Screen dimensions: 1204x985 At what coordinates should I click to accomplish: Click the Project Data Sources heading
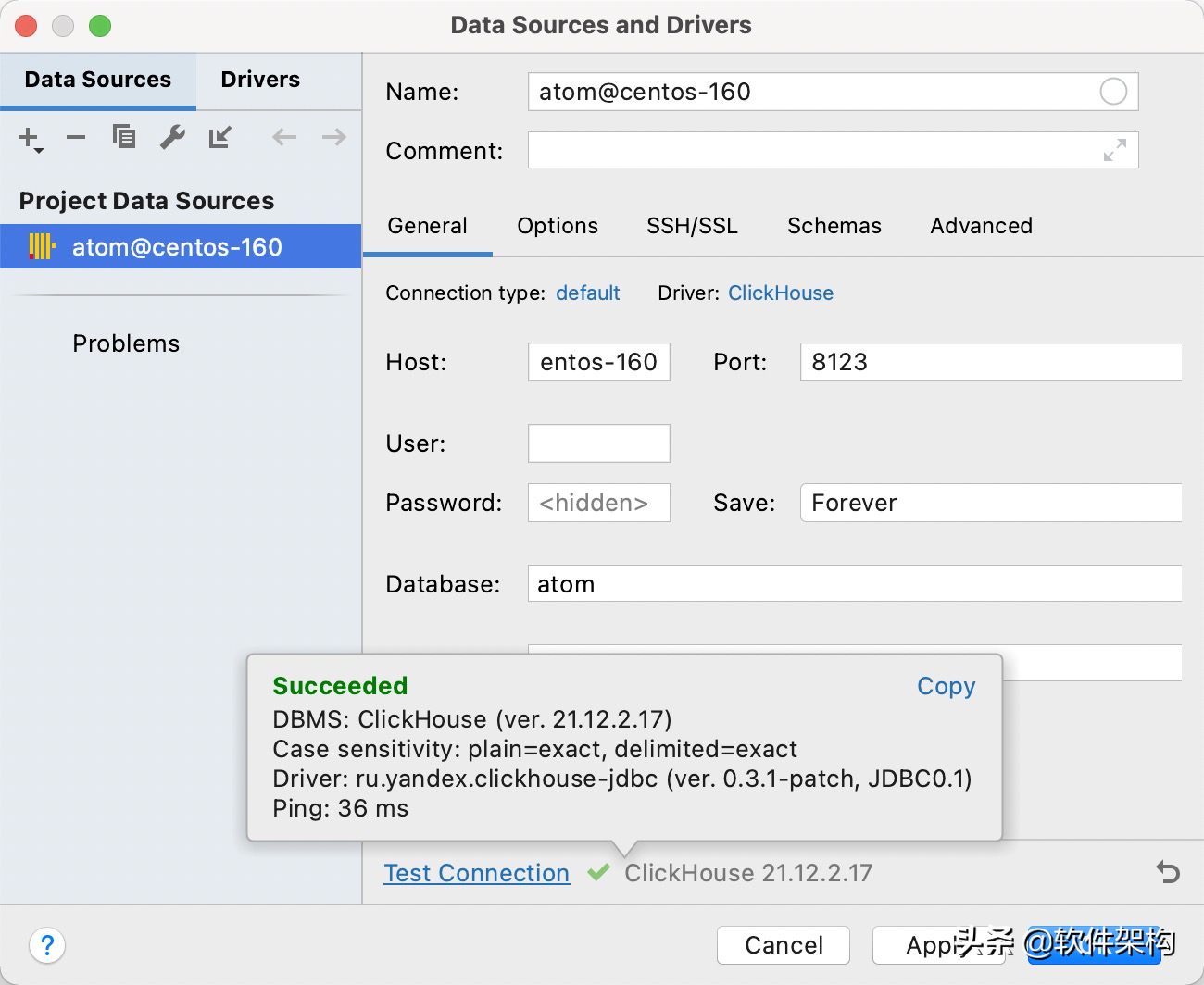coord(146,201)
